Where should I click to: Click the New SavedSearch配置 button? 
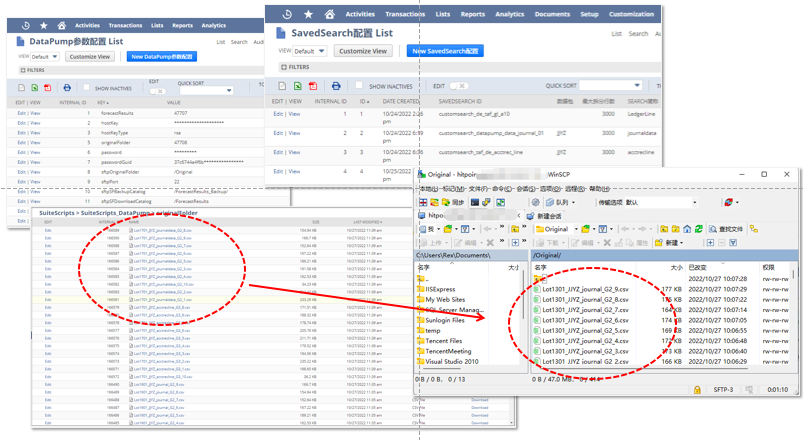tap(445, 51)
